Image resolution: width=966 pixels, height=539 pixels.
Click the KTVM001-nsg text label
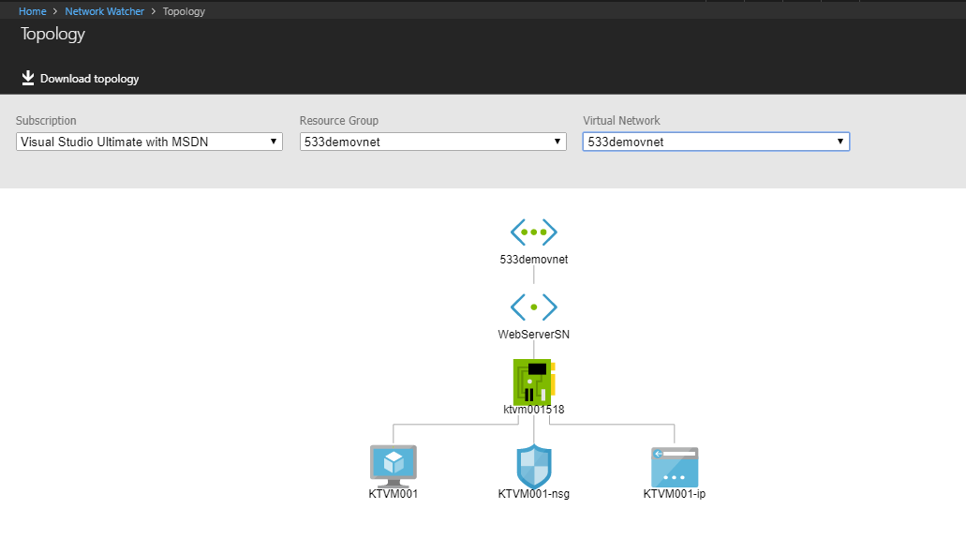[x=534, y=493]
